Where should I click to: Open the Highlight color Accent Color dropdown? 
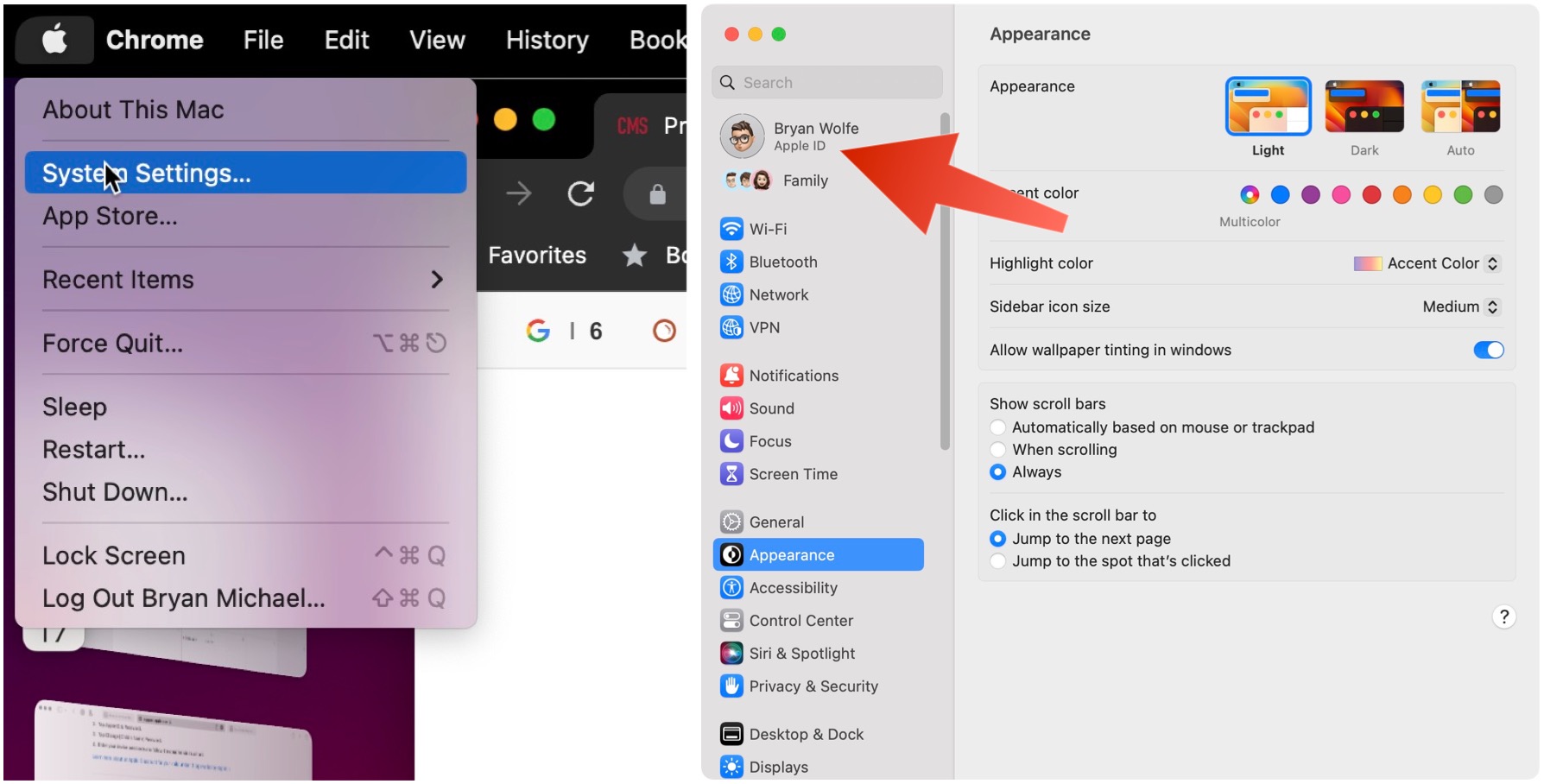click(x=1427, y=263)
